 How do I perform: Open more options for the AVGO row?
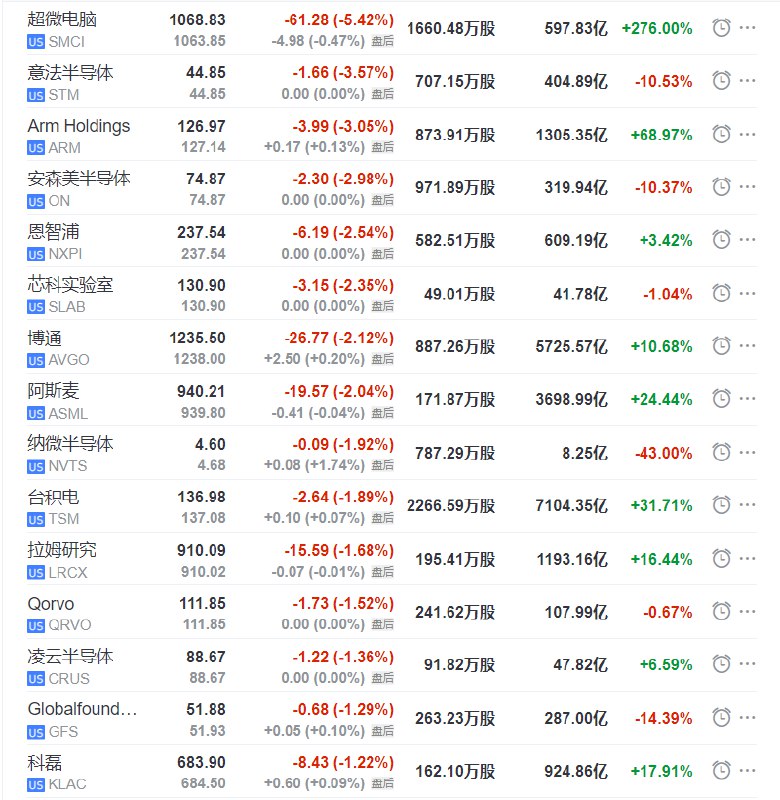(747, 346)
